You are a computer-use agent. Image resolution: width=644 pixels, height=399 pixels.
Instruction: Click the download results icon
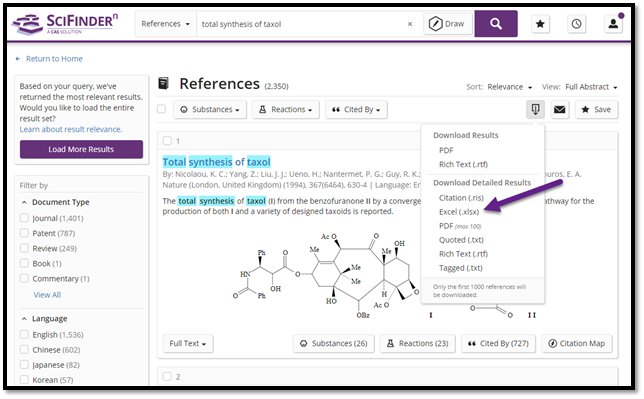535,109
